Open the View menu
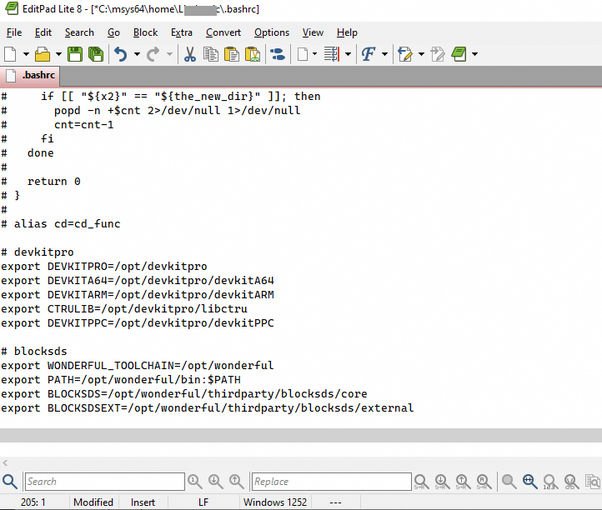602x510 pixels. point(313,33)
